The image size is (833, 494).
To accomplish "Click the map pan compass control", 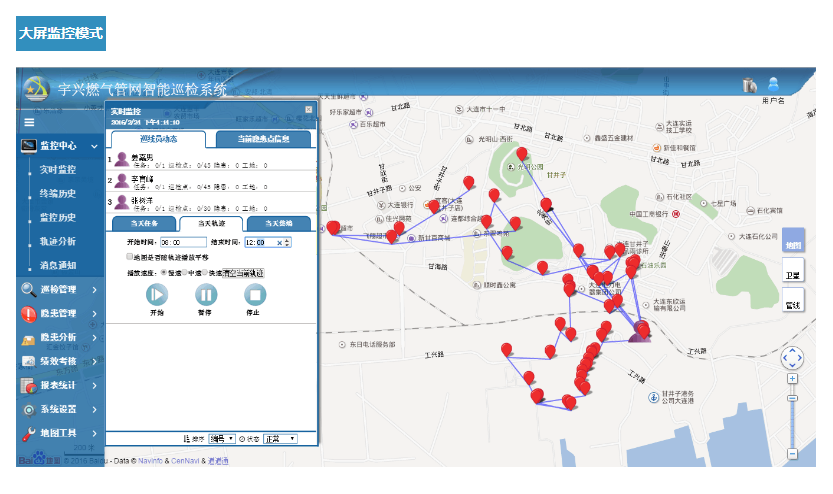I will [x=792, y=357].
